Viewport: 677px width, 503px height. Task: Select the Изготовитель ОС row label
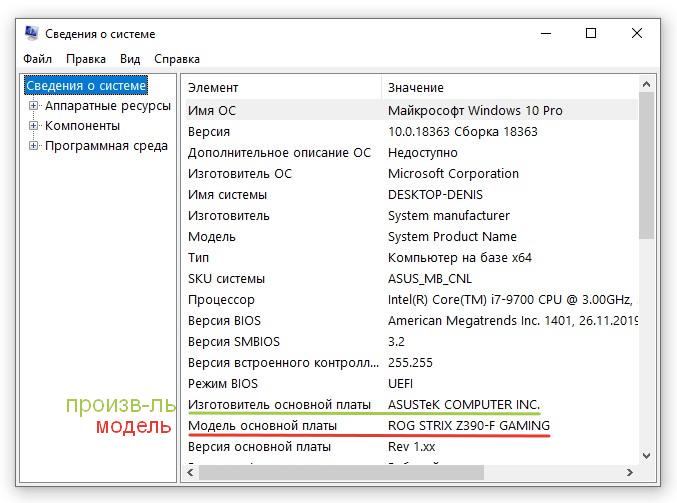240,174
